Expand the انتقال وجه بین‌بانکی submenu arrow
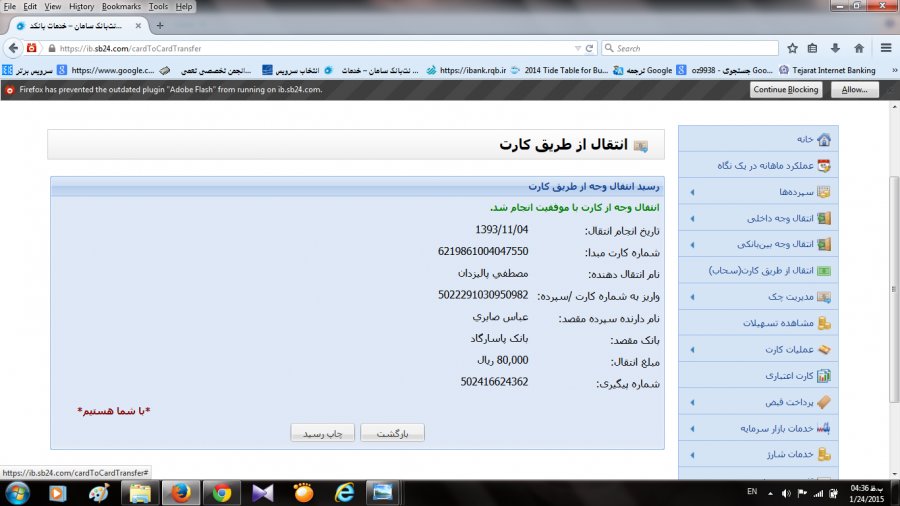 point(692,245)
